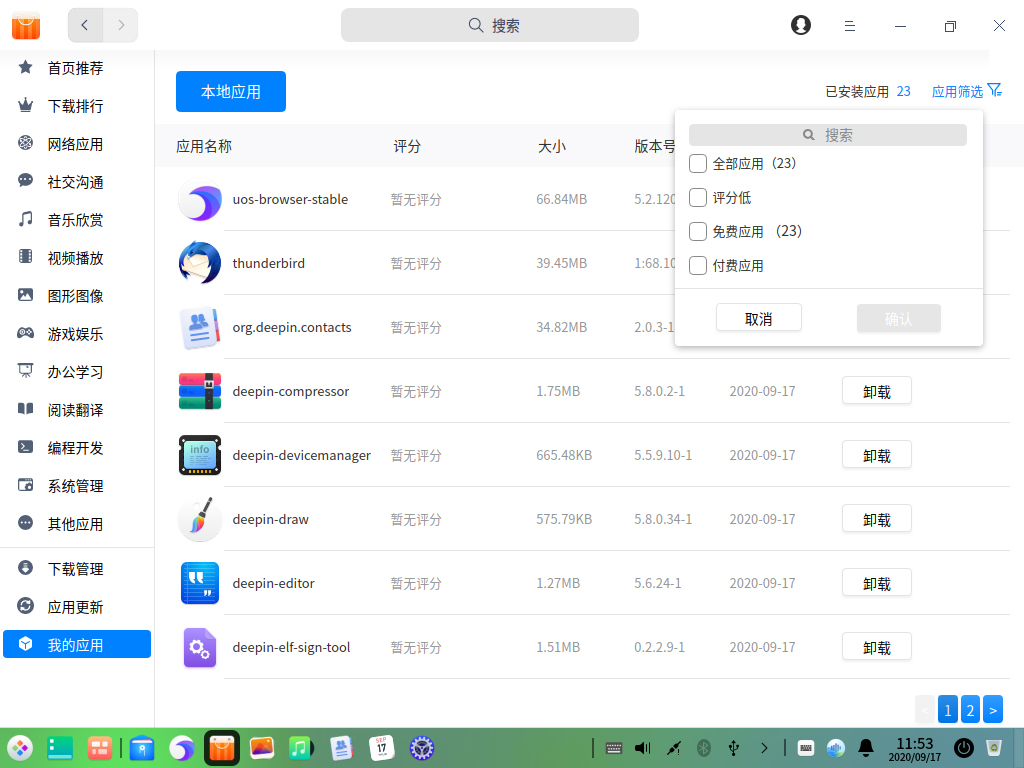Enable the 全部应用 (23) filter checkbox

pyautogui.click(x=697, y=163)
